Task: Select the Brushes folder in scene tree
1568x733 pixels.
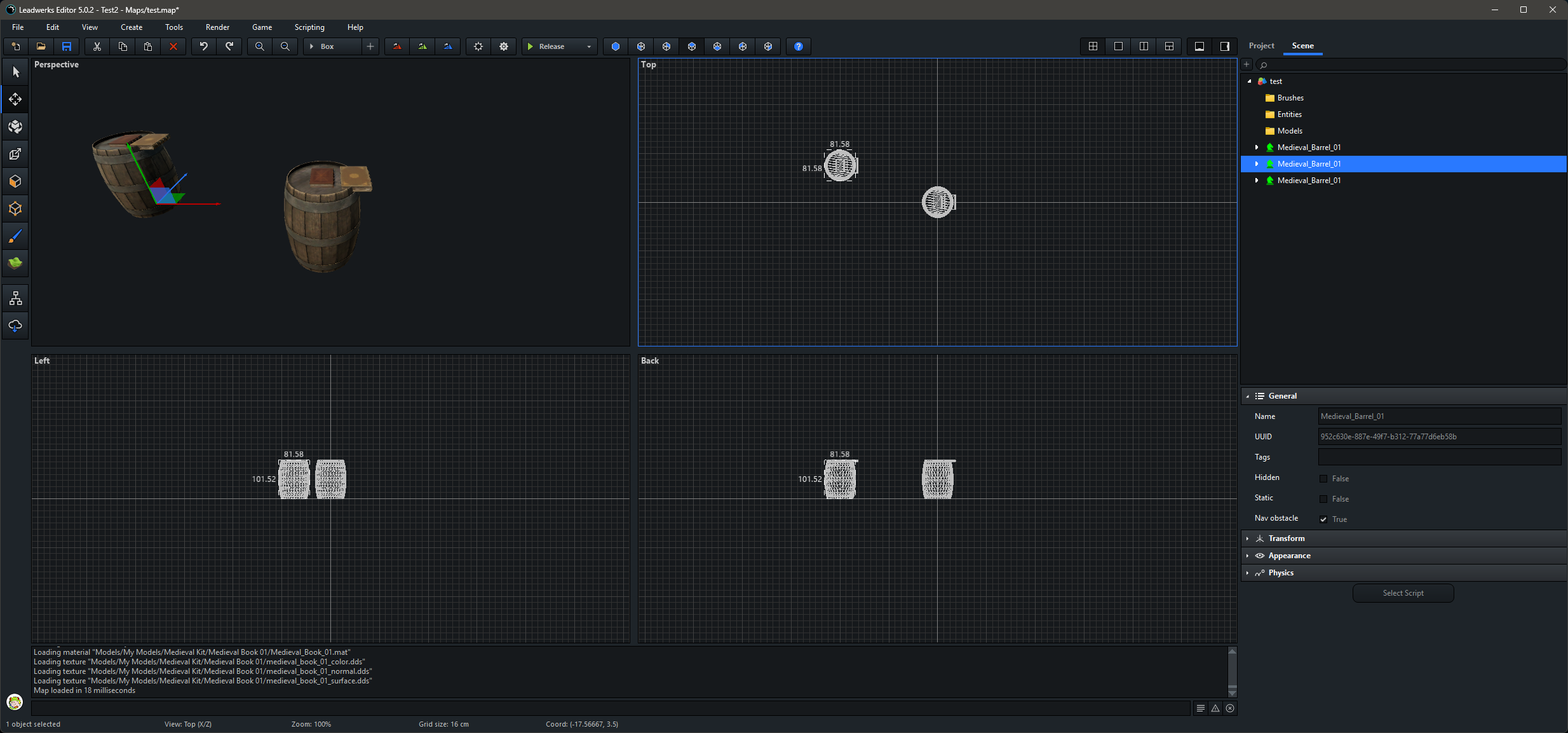Action: click(1290, 98)
